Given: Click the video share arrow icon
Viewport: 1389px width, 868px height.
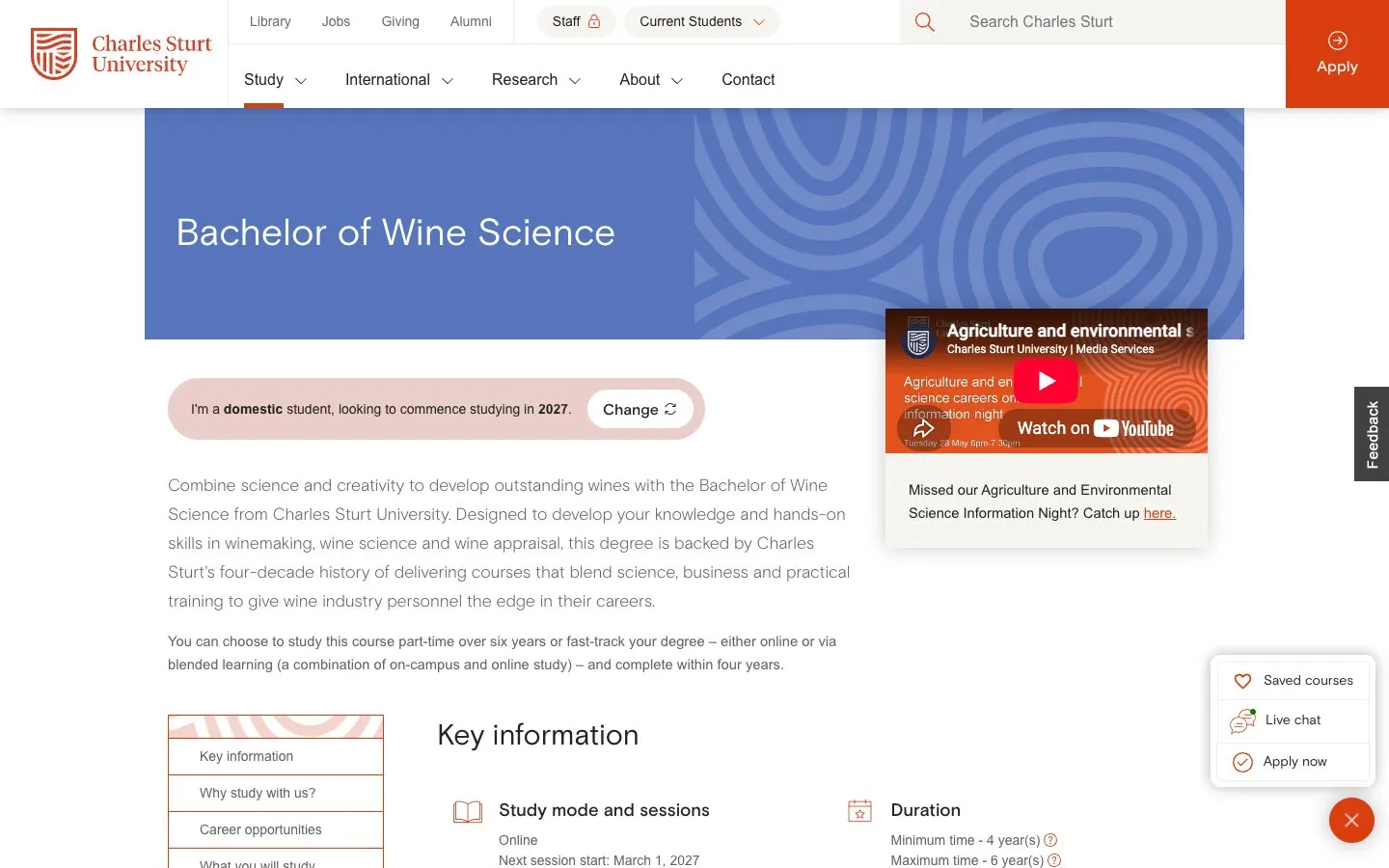Looking at the screenshot, I should 923,428.
